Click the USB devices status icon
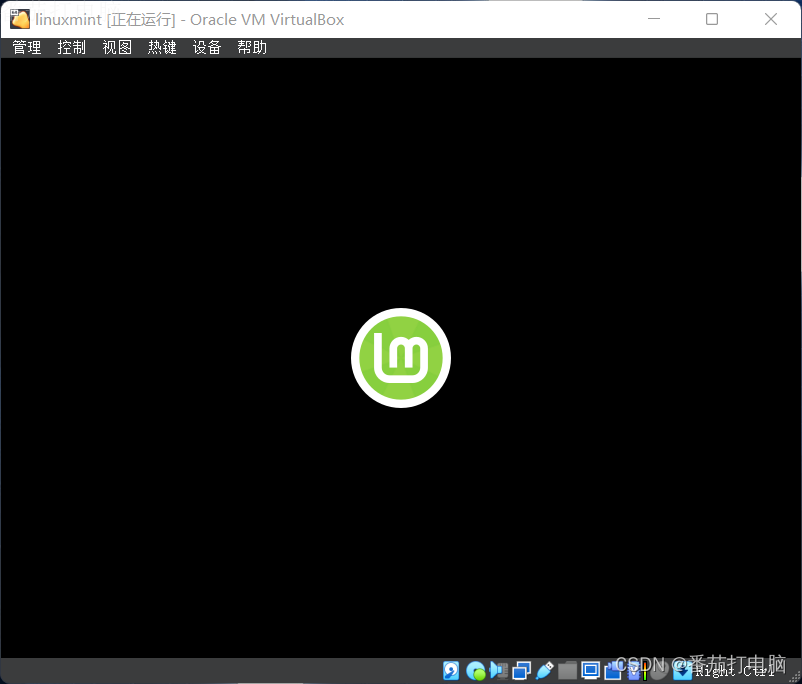The image size is (802, 684). [x=545, y=670]
